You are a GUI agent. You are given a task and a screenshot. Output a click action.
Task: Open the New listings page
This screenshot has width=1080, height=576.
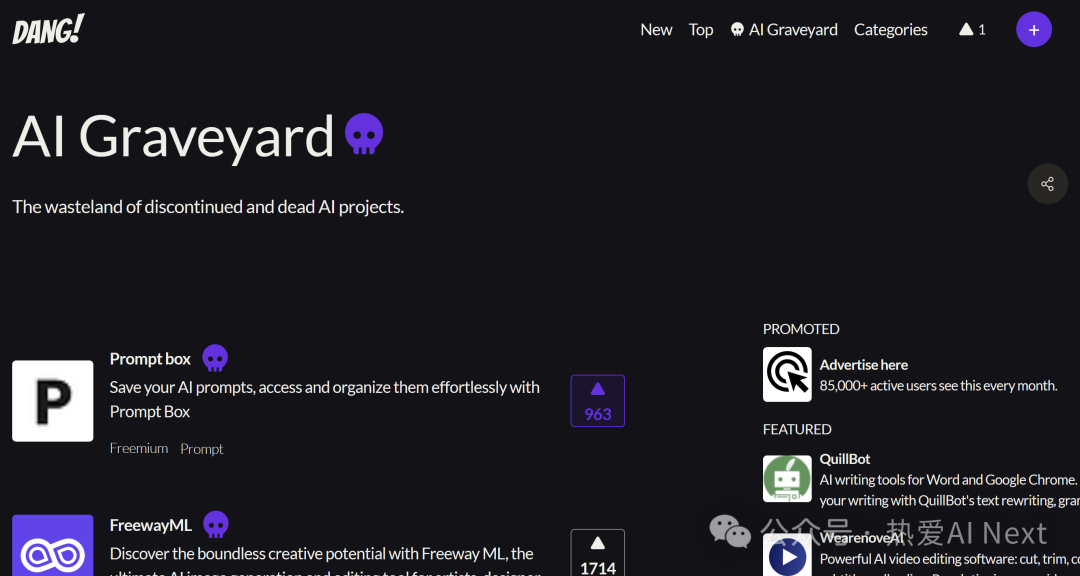tap(656, 30)
